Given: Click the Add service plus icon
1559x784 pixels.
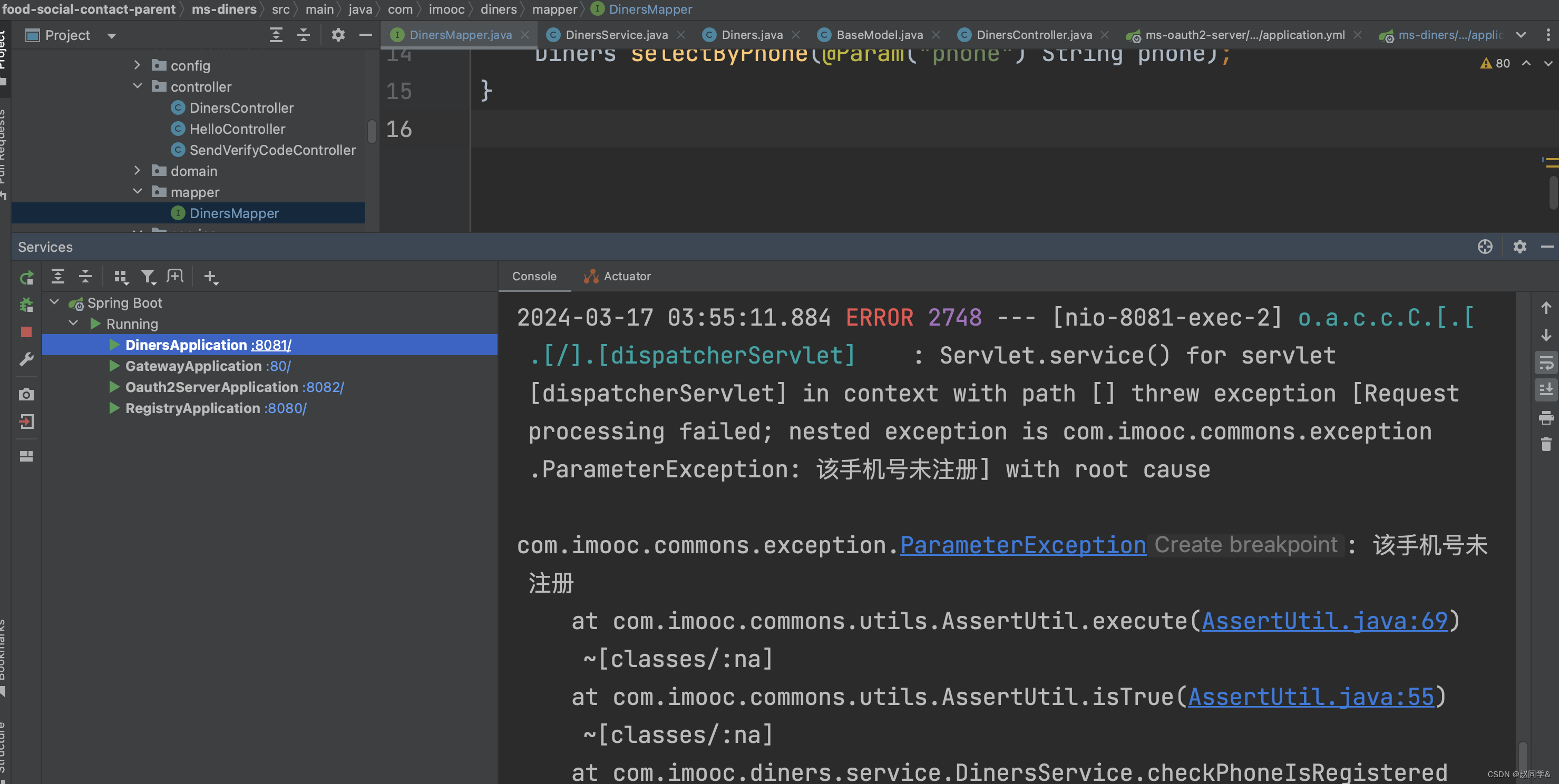Looking at the screenshot, I should coord(210,277).
